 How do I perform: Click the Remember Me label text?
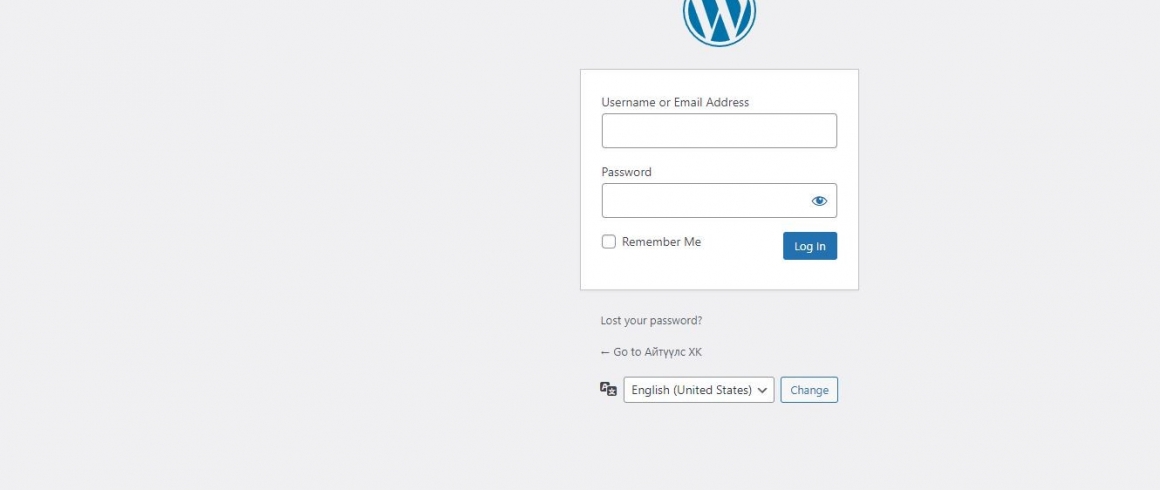tap(661, 242)
